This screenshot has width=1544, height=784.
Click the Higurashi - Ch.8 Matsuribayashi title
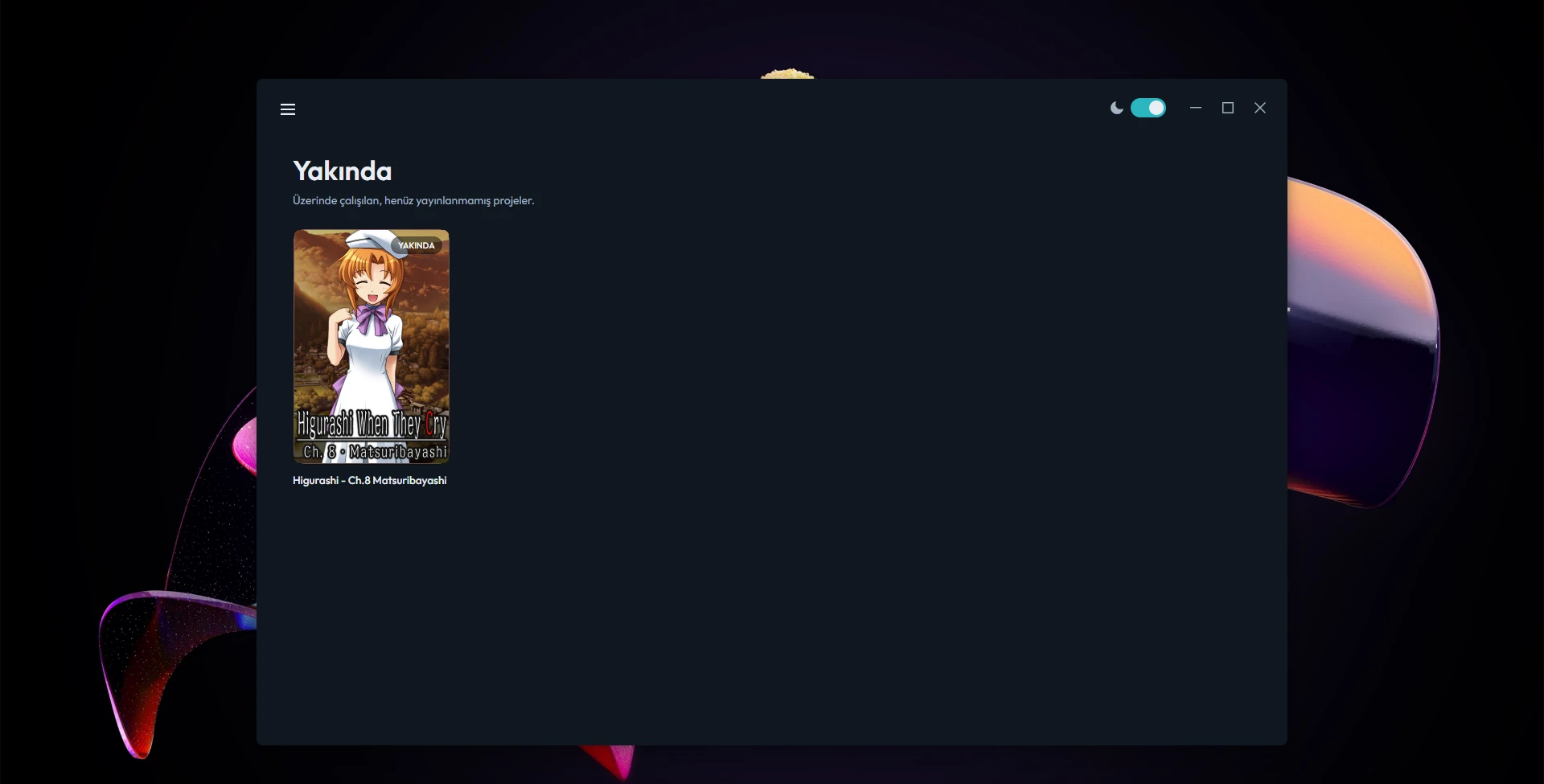[370, 480]
